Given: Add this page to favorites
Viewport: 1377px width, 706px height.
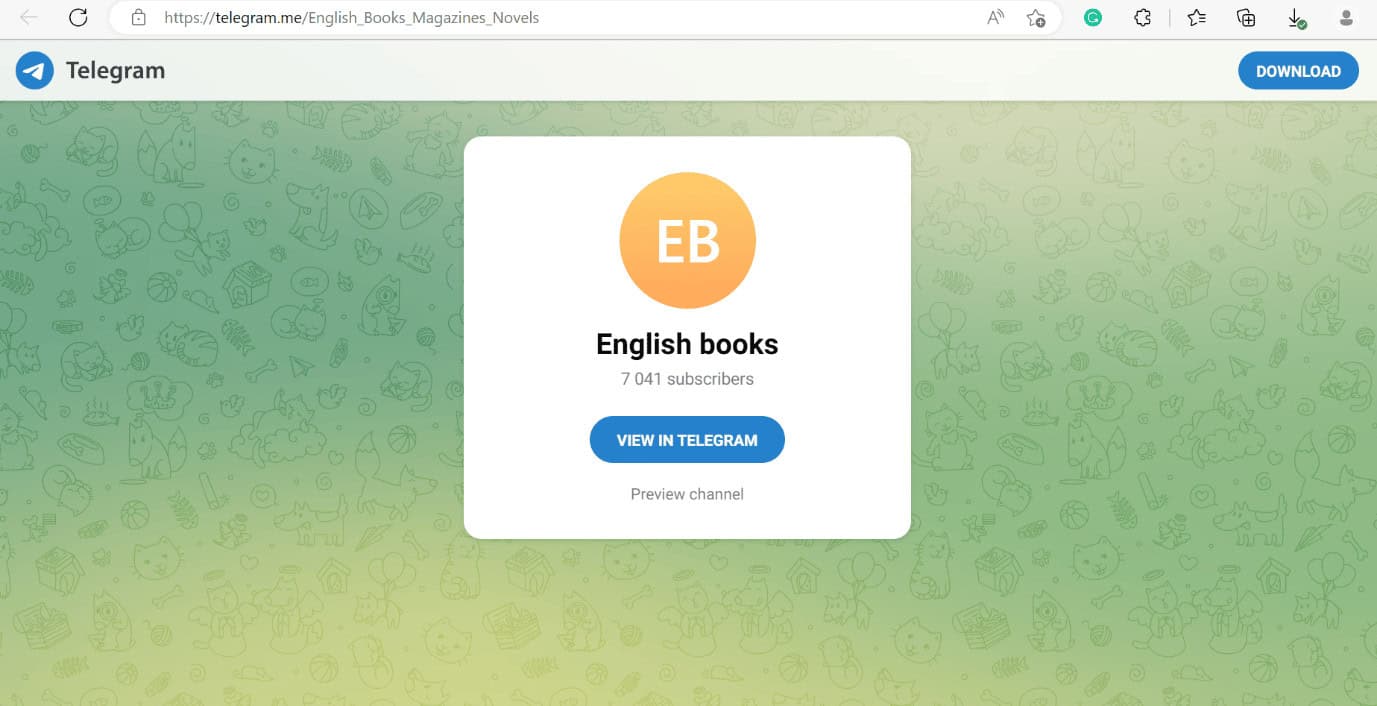Looking at the screenshot, I should tap(1037, 17).
